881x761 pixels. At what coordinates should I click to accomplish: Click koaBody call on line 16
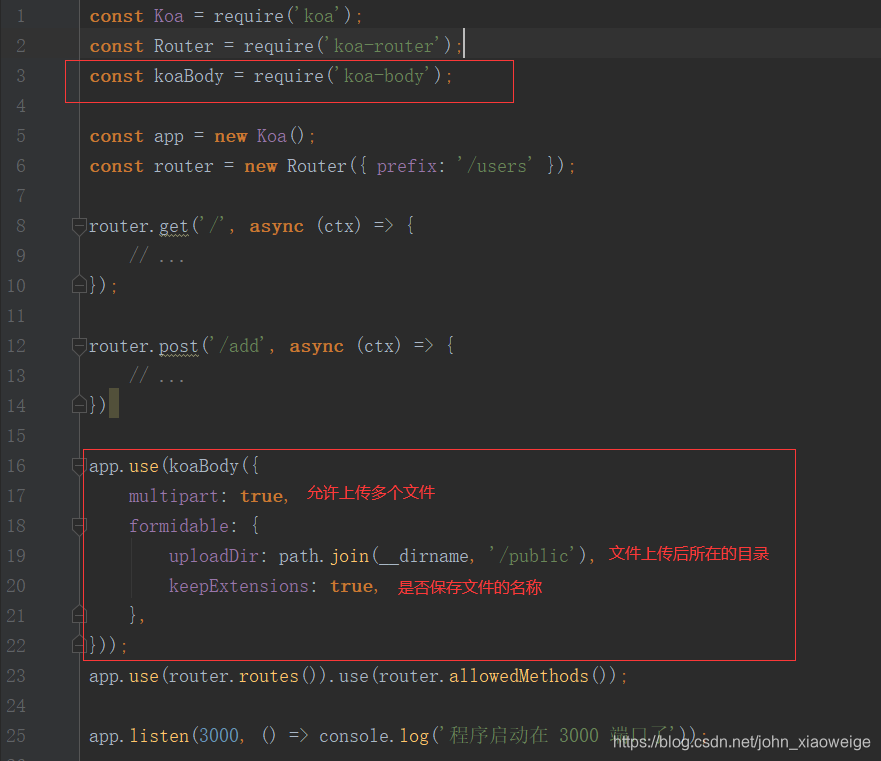[203, 466]
